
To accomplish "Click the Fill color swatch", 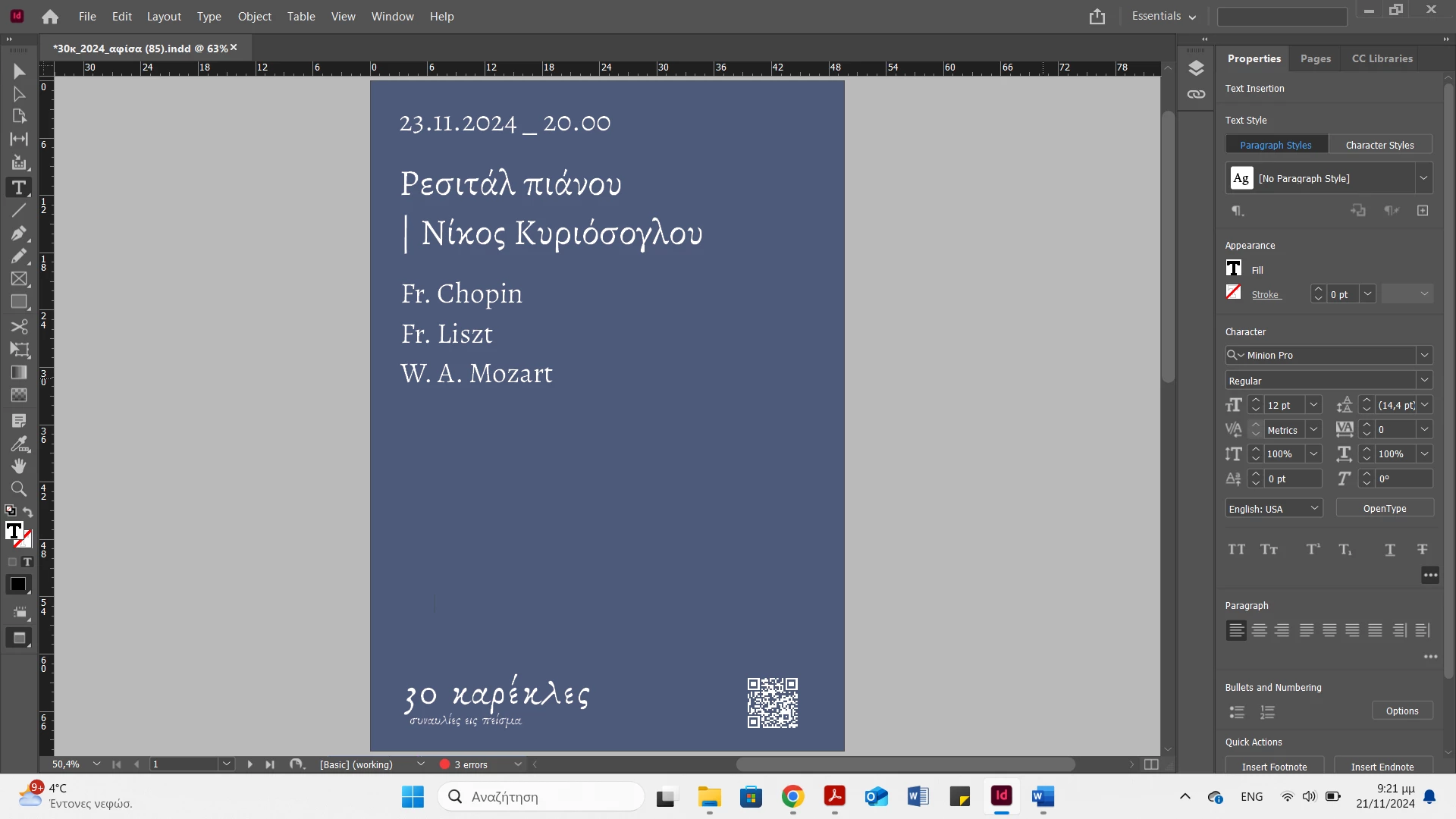I will (x=1234, y=268).
